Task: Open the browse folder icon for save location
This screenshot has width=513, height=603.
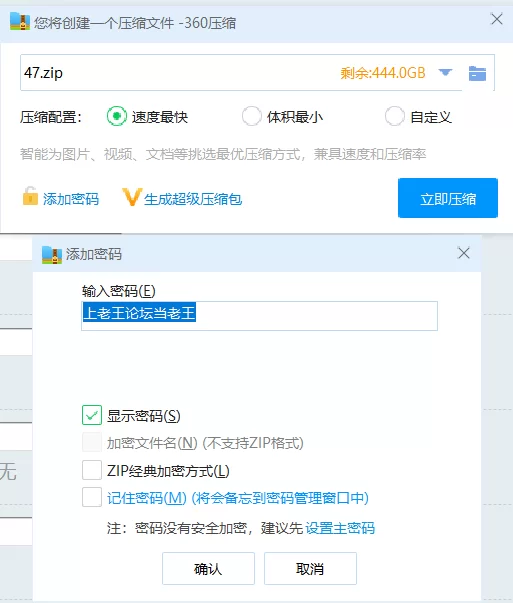Action: (x=477, y=73)
